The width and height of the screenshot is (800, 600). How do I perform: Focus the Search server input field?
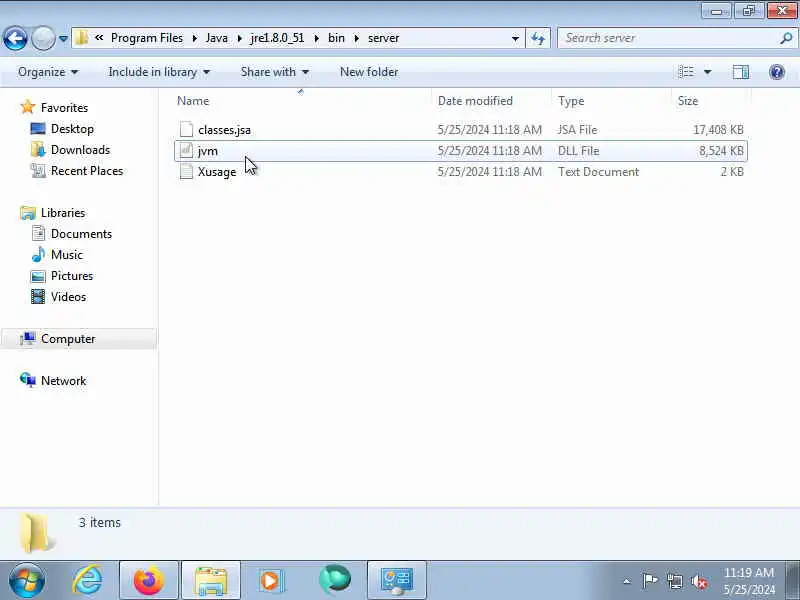pos(668,38)
